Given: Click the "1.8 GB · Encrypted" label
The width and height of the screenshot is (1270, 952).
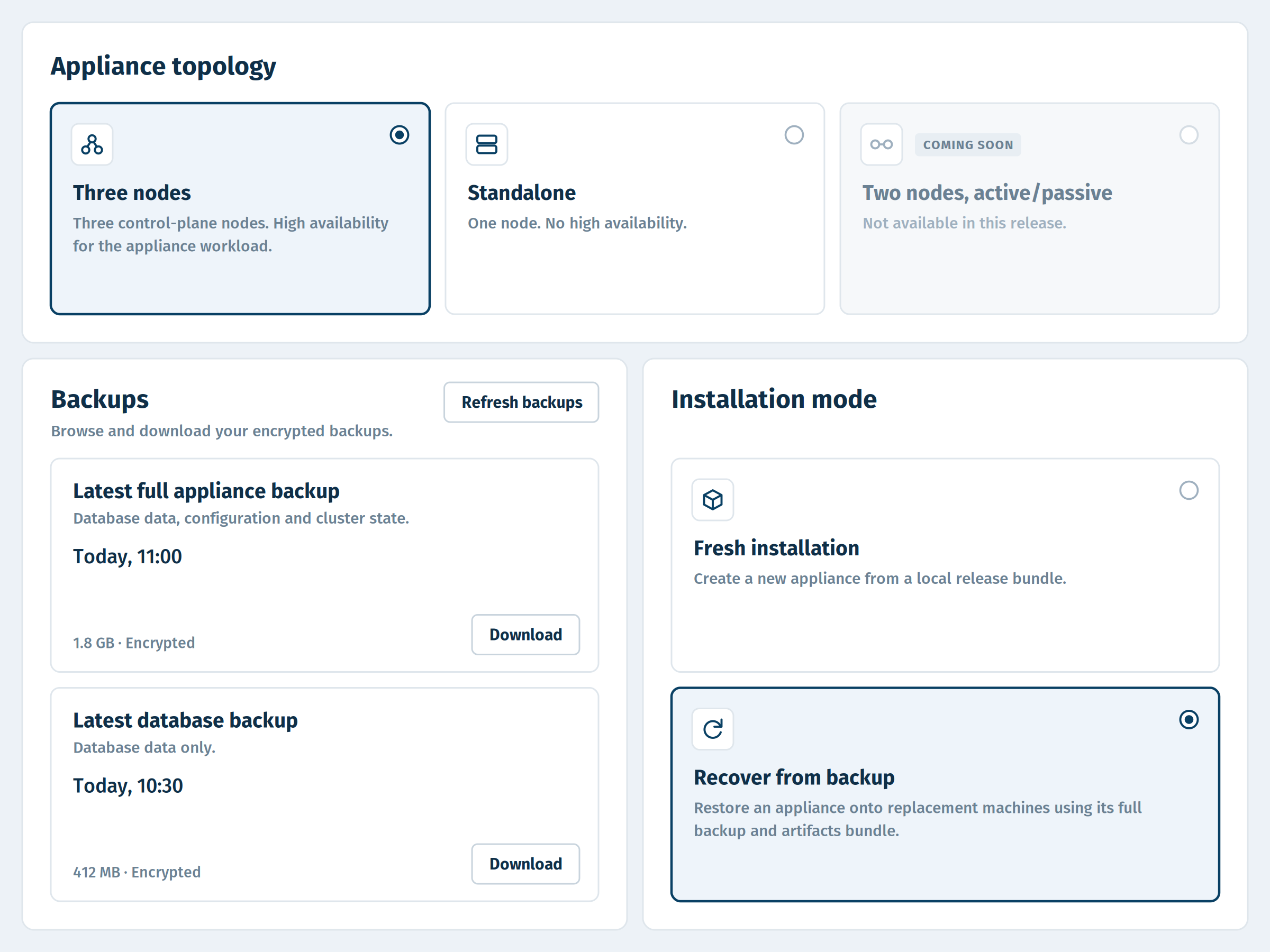Looking at the screenshot, I should click(134, 643).
